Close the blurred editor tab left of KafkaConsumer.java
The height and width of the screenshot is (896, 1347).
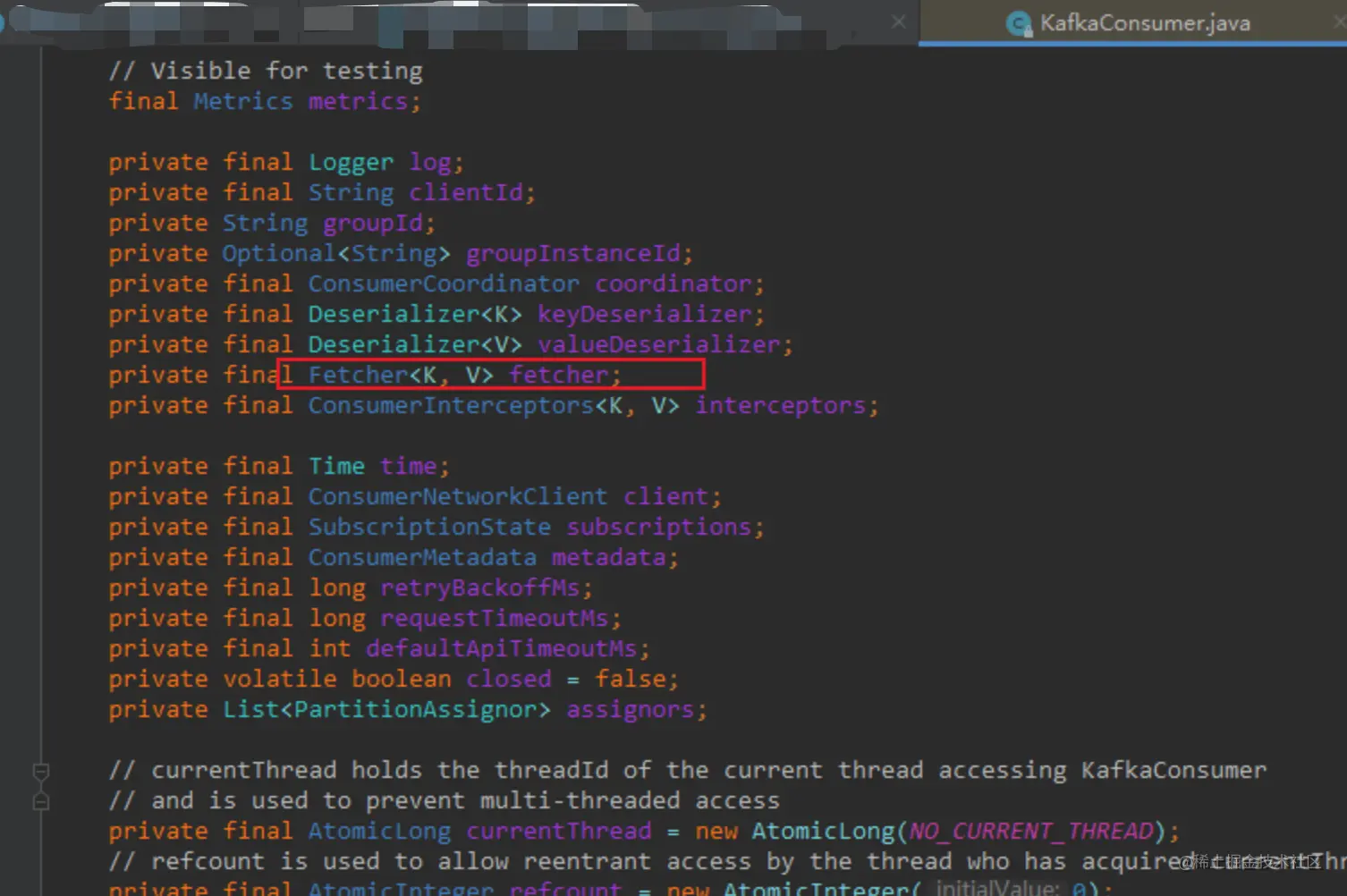tap(898, 21)
